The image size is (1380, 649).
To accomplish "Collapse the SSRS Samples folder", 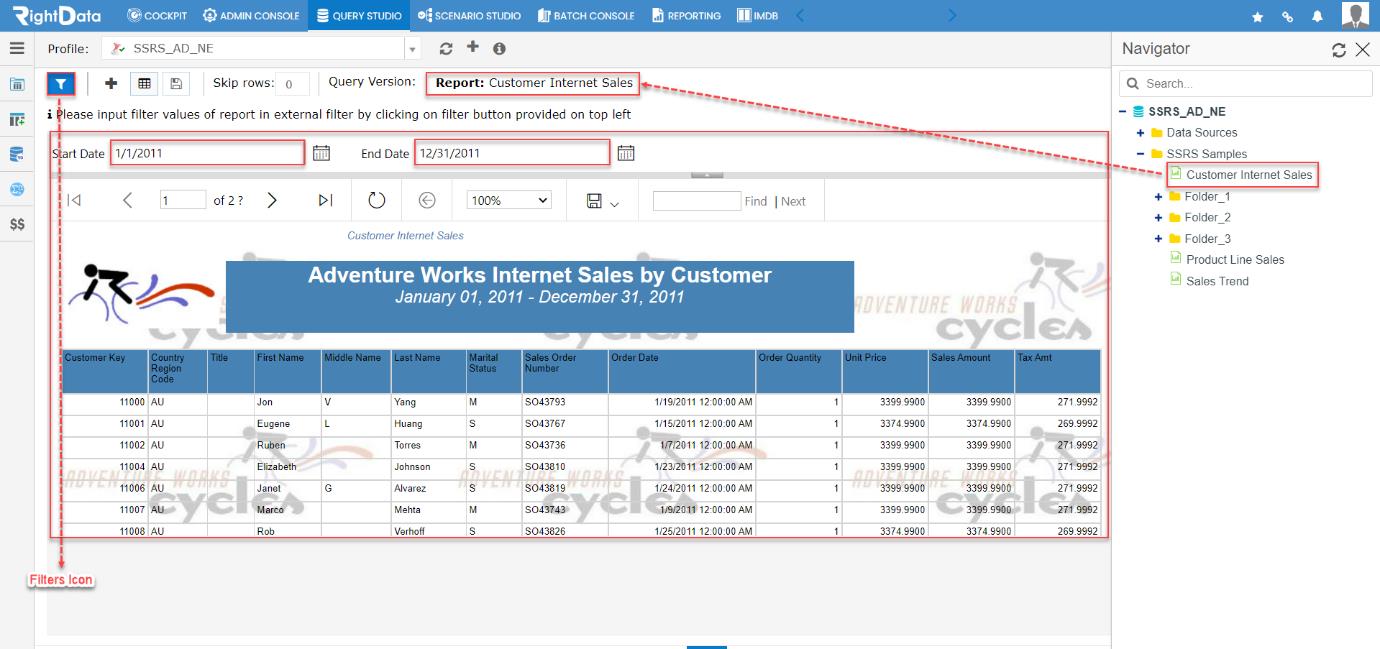I will (x=1141, y=154).
